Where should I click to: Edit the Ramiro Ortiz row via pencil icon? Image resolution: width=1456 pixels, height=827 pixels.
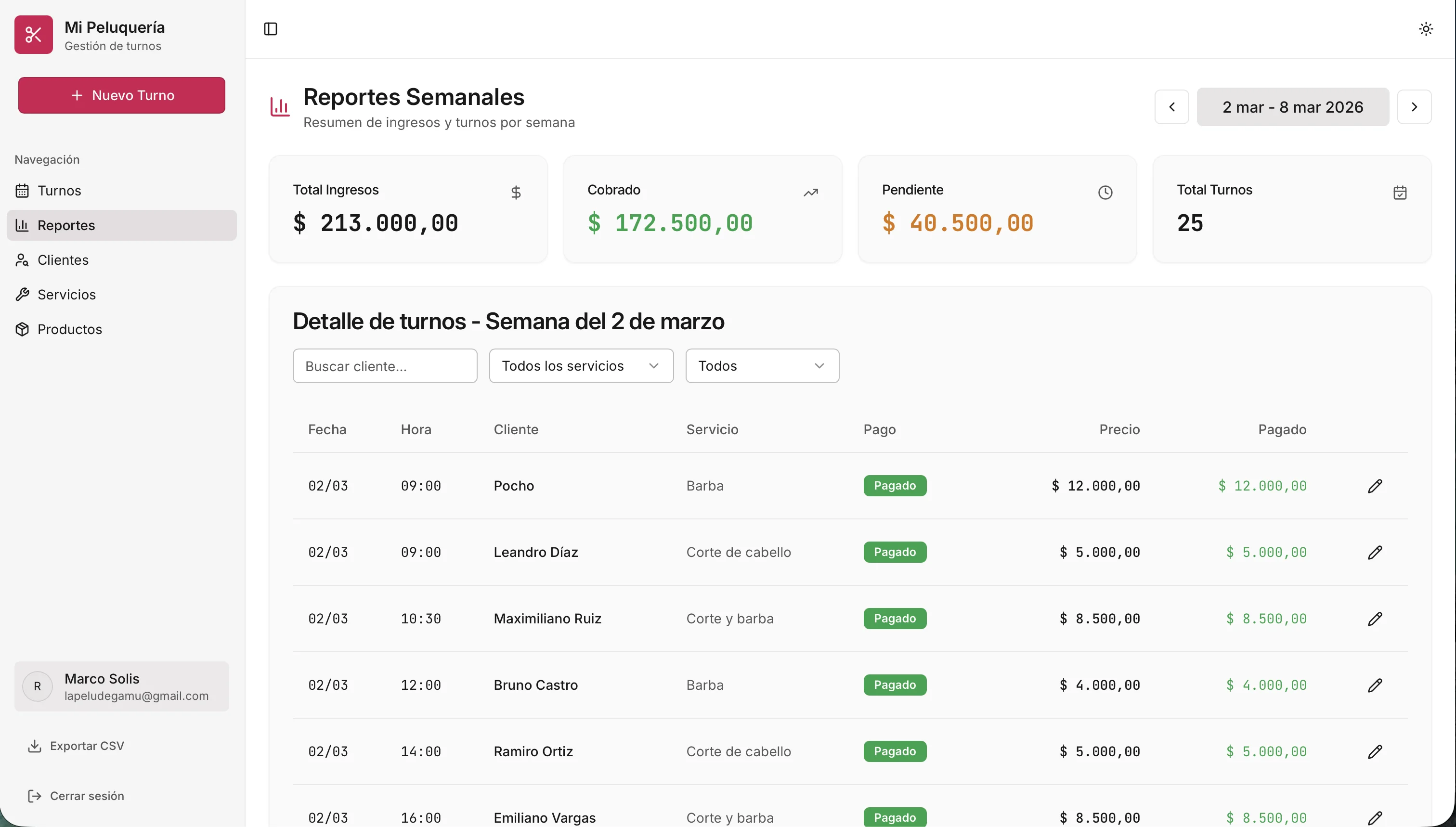coord(1375,751)
